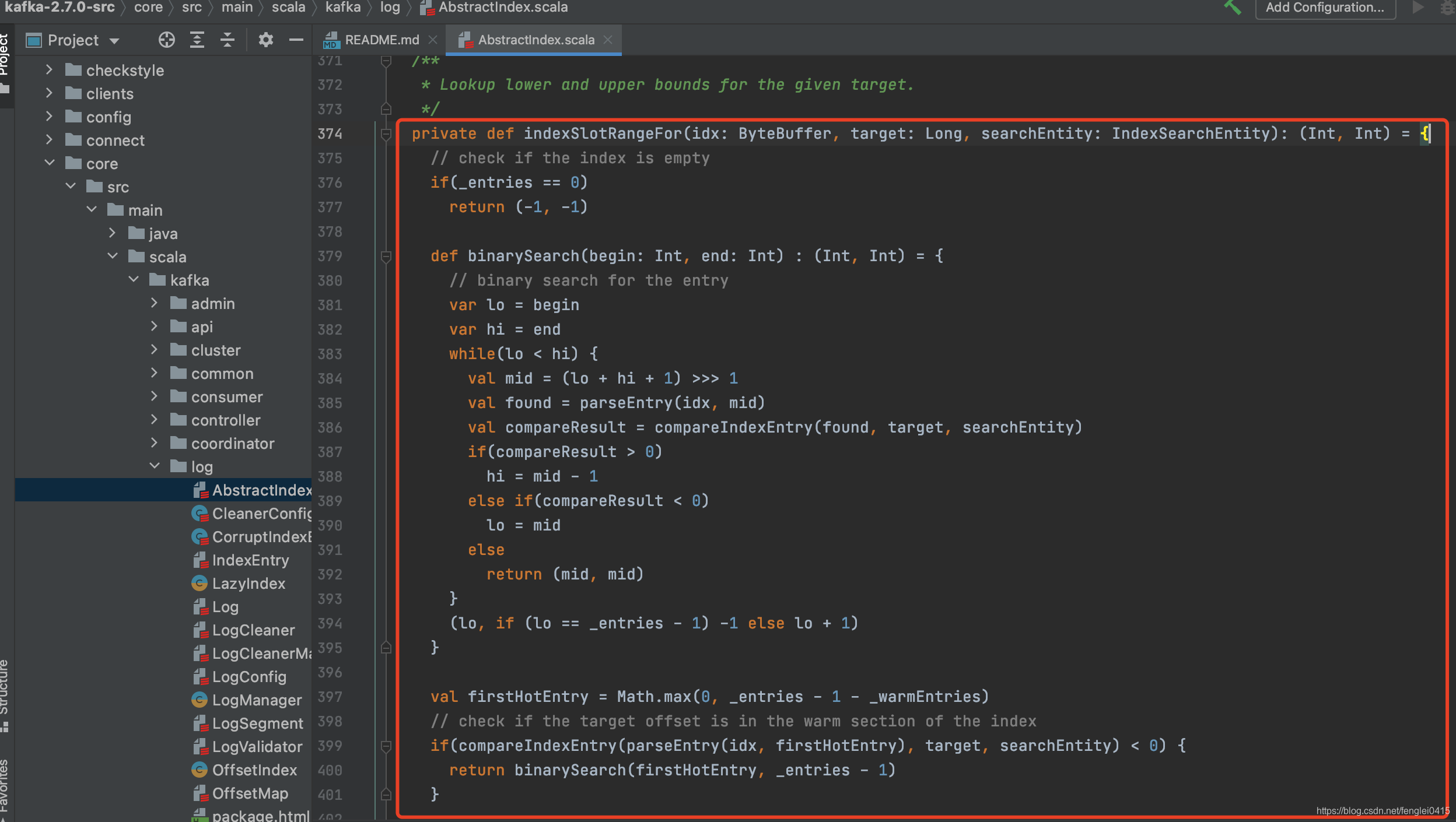Toggle code fold at binarySearch line 379

(386, 257)
